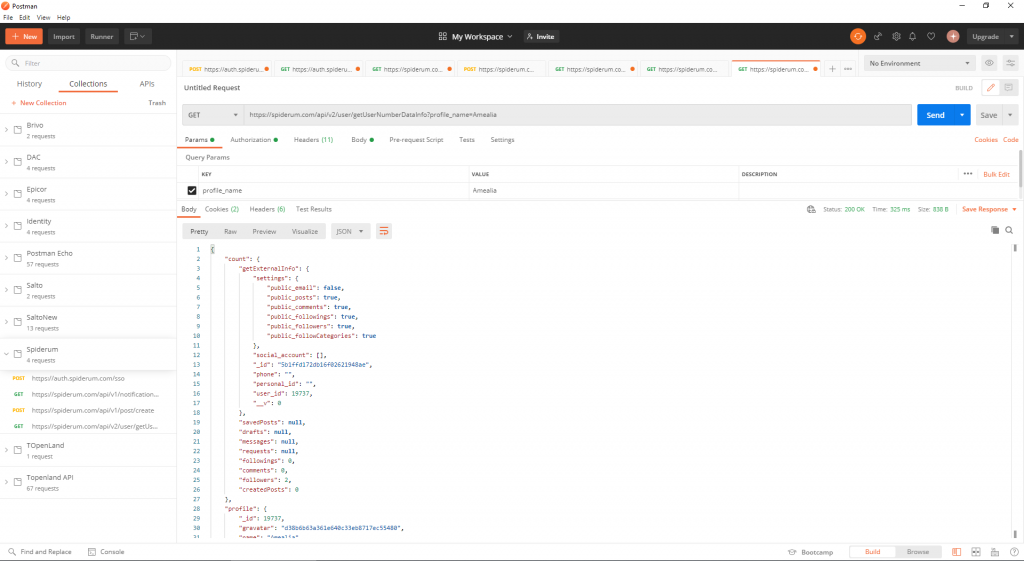Click the blue Send button

point(935,115)
